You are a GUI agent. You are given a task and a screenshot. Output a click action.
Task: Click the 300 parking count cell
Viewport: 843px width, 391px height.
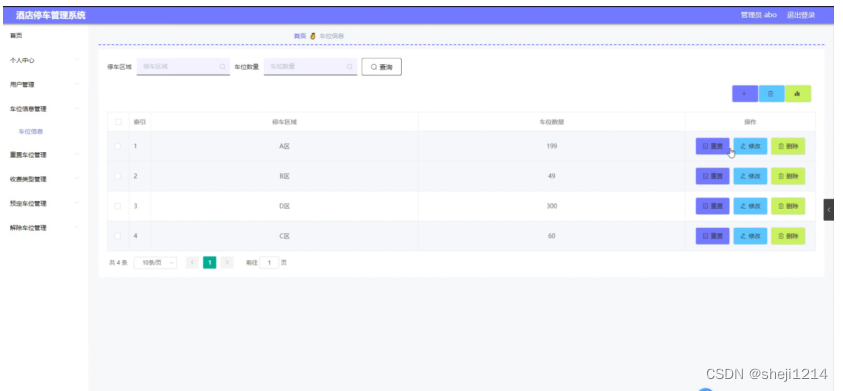point(552,206)
